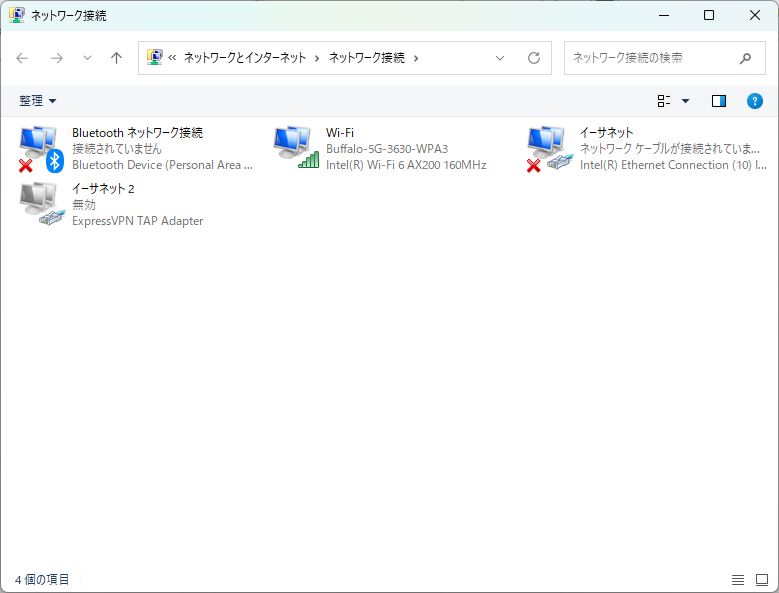Open the 整理 dropdown menu

pyautogui.click(x=38, y=101)
